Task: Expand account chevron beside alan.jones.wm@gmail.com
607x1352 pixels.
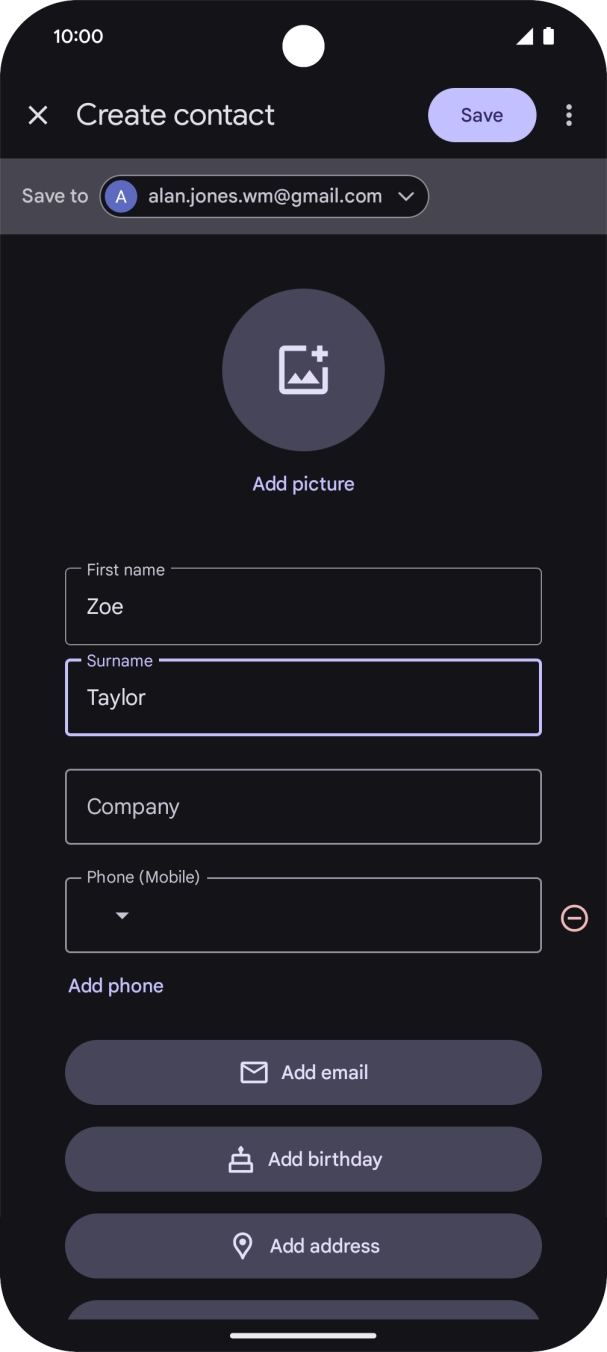Action: 406,197
